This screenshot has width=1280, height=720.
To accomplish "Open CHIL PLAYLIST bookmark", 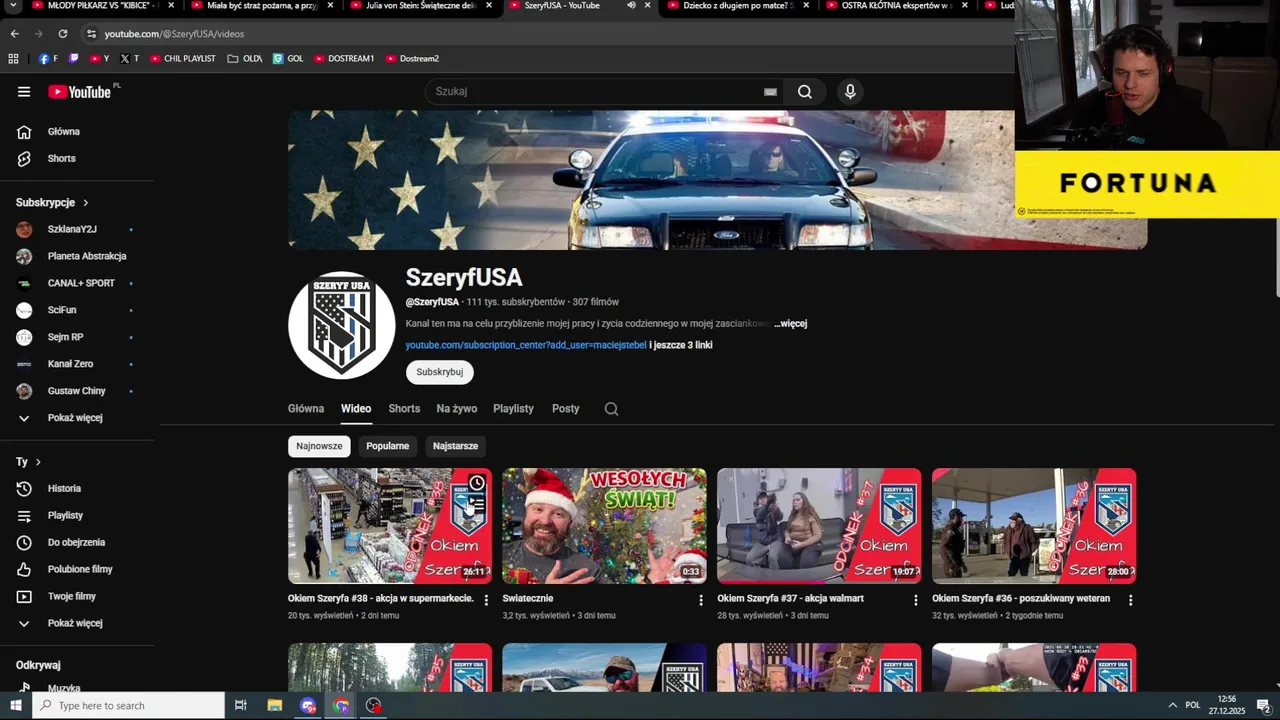I will pos(182,58).
